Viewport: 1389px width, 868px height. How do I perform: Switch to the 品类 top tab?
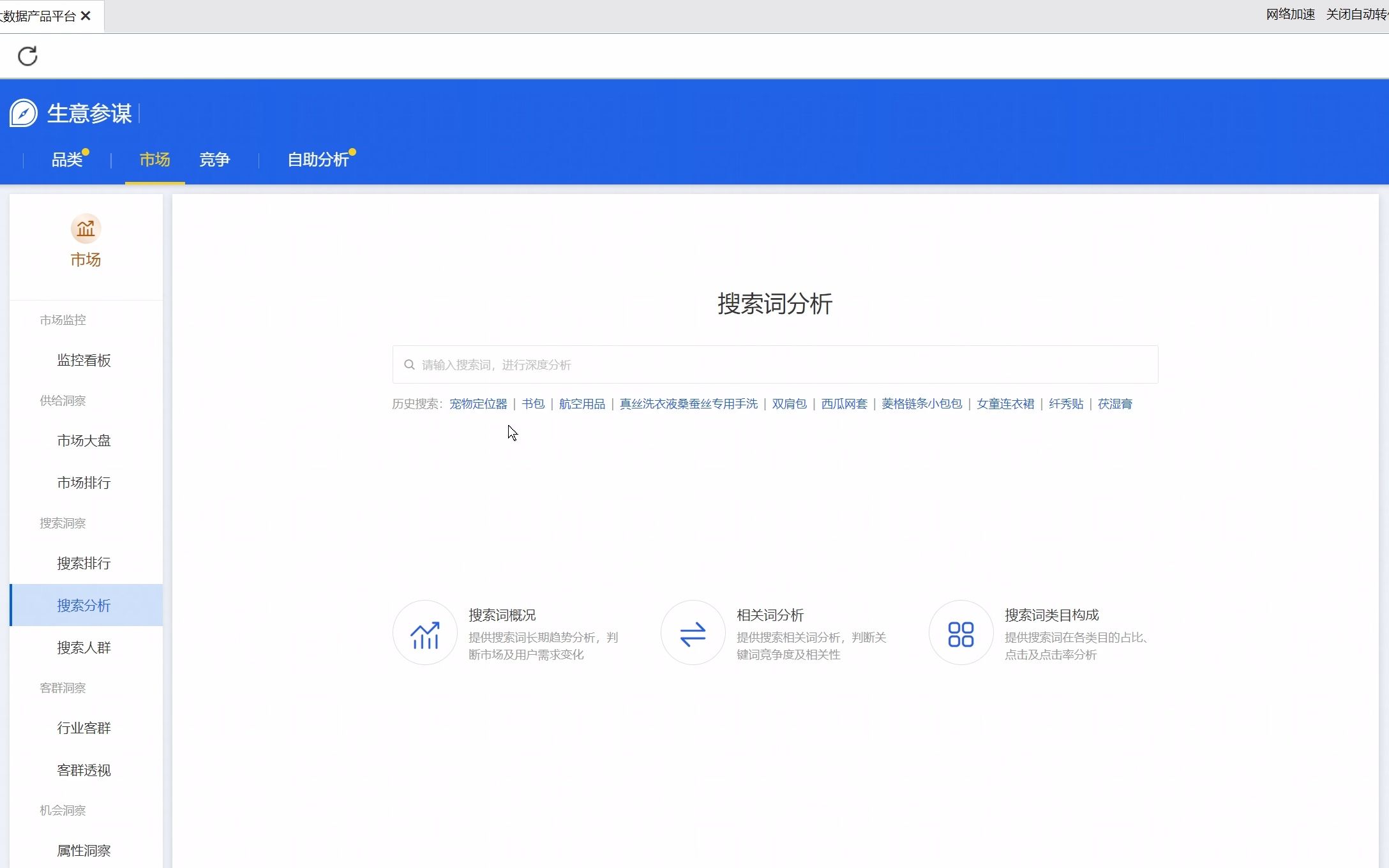[67, 160]
